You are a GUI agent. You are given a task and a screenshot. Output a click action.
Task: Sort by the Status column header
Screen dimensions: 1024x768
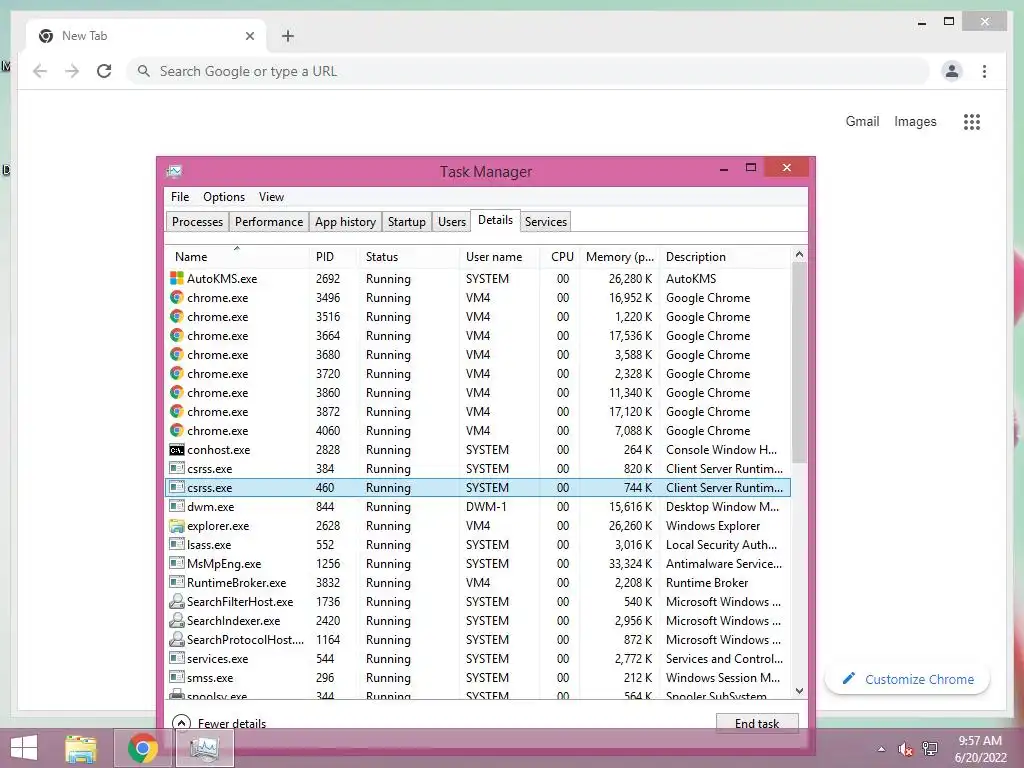[409, 257]
